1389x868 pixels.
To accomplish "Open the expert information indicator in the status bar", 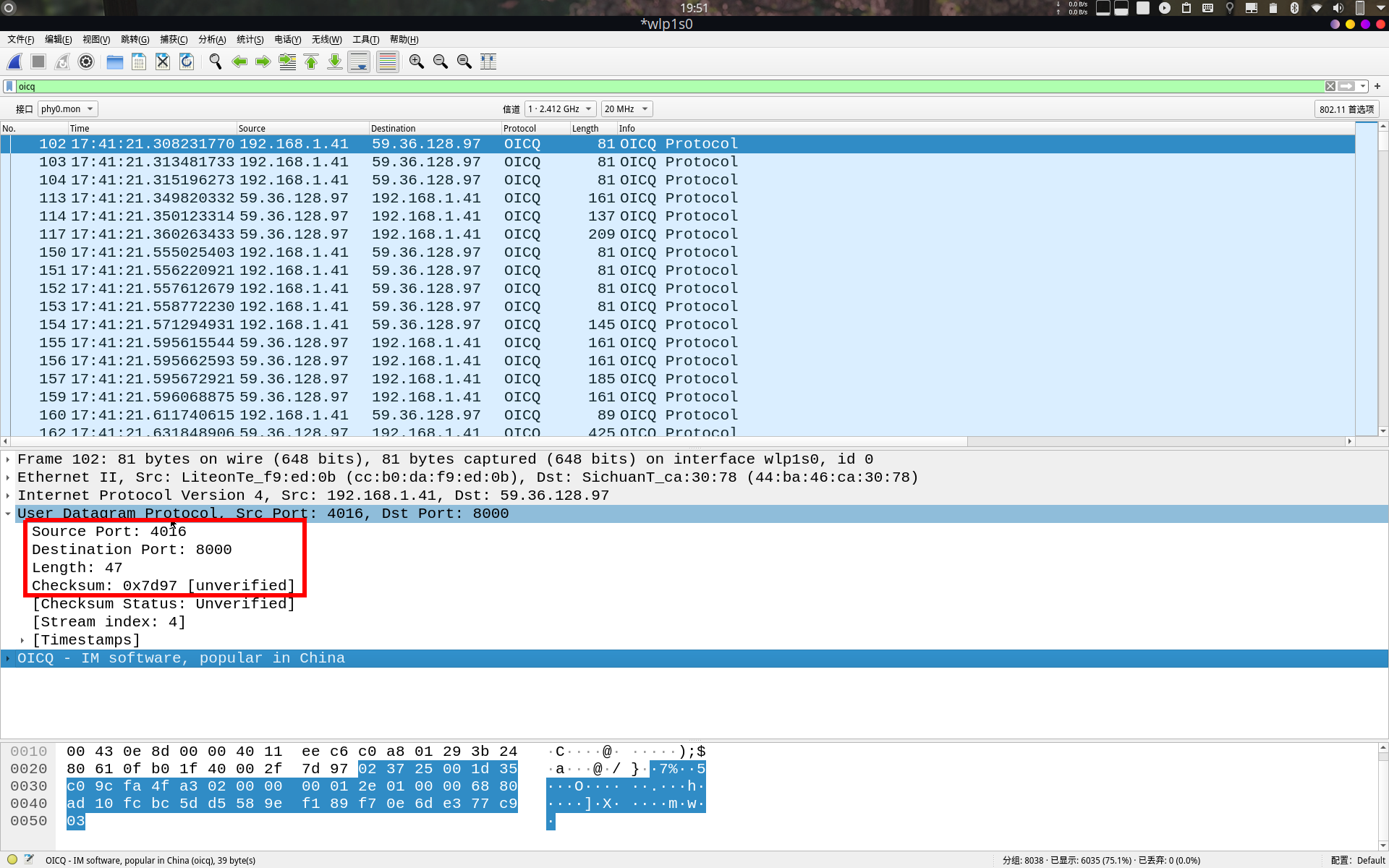I will coord(12,860).
